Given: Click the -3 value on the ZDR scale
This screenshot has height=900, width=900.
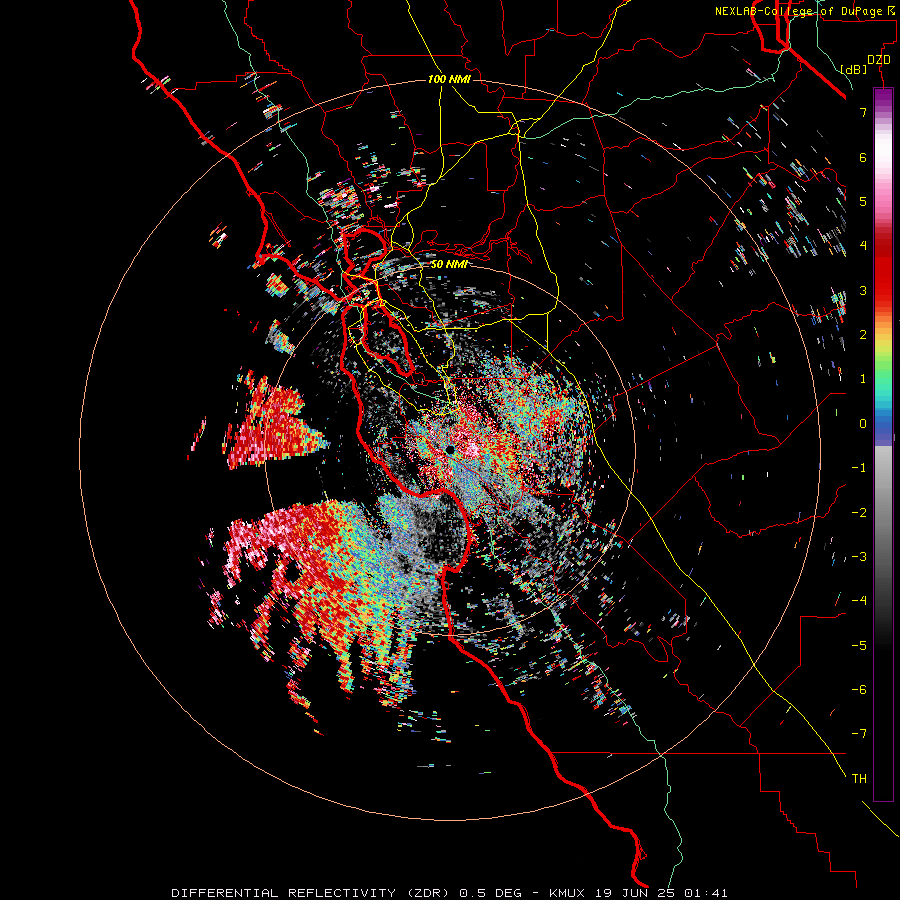Looking at the screenshot, I should (x=859, y=557).
